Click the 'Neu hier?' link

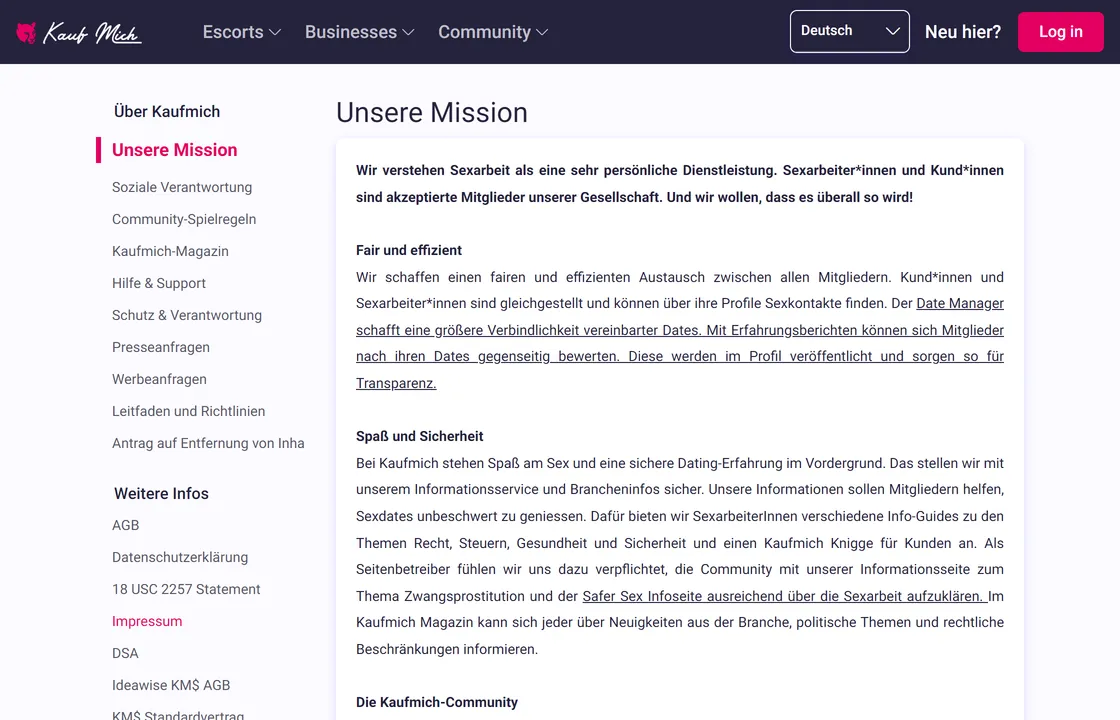tap(963, 32)
